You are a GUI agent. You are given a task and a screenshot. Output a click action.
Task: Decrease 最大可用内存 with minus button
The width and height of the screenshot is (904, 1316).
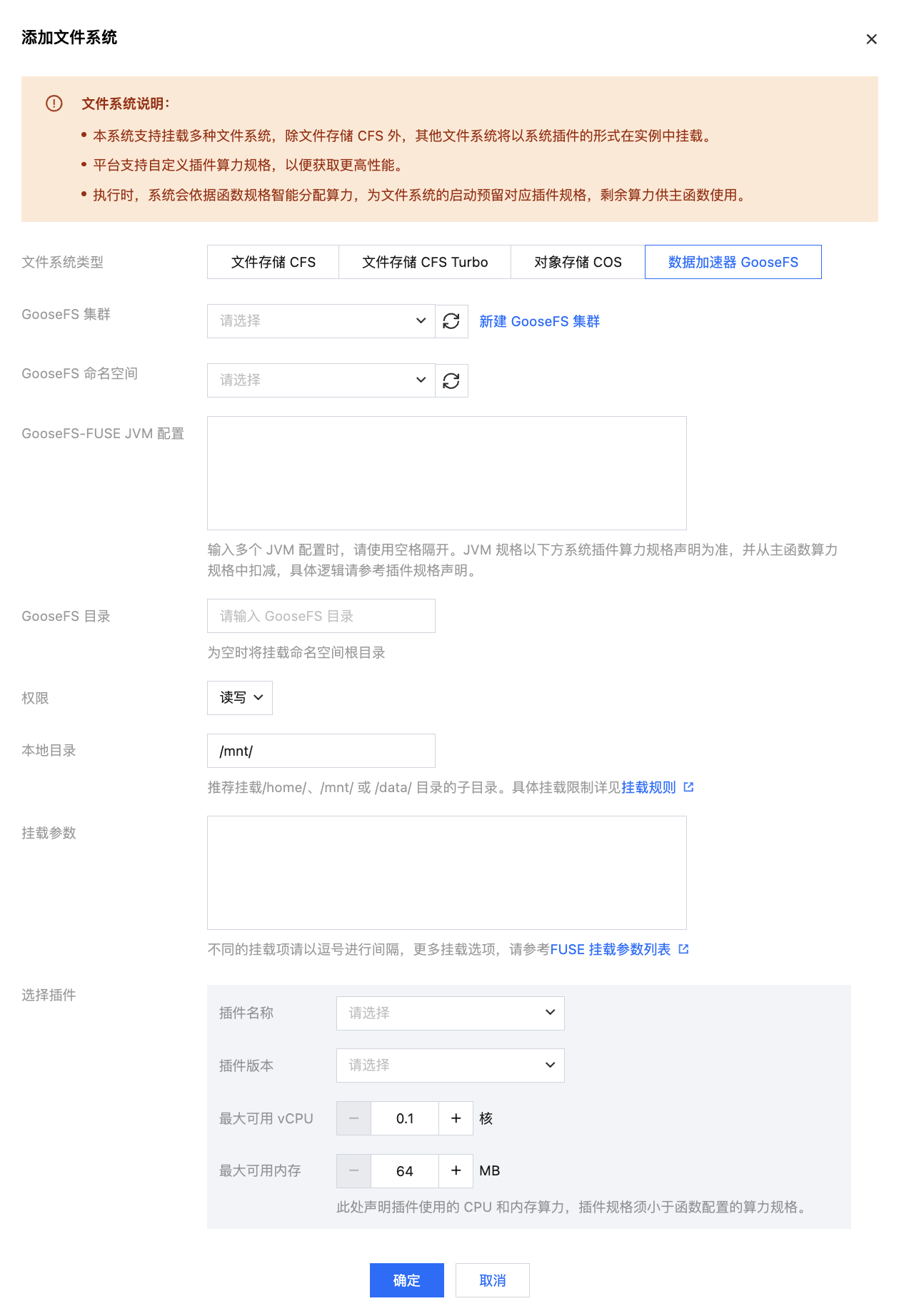click(353, 1171)
